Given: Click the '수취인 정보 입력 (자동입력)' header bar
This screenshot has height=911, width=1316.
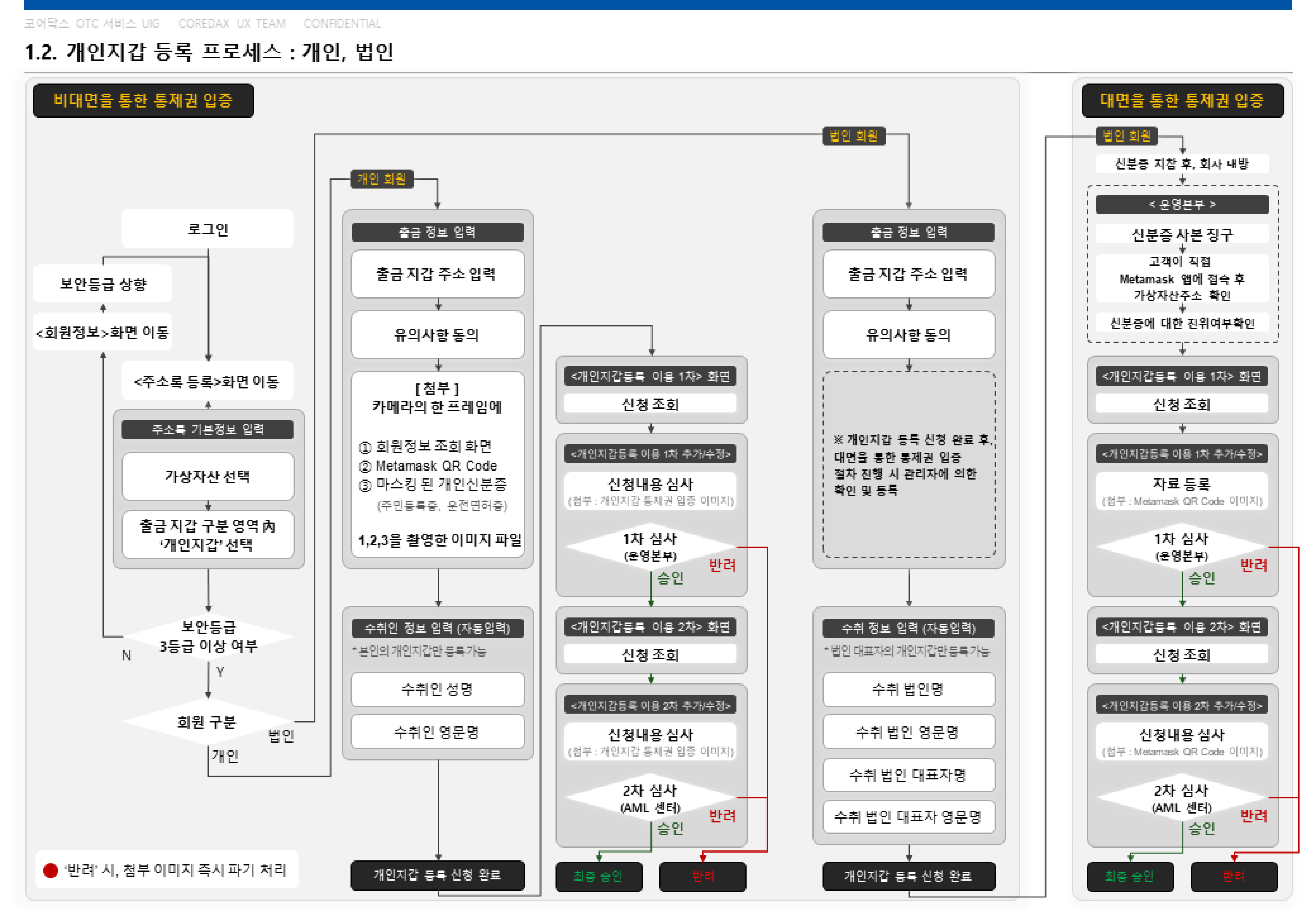Looking at the screenshot, I should coord(438,628).
